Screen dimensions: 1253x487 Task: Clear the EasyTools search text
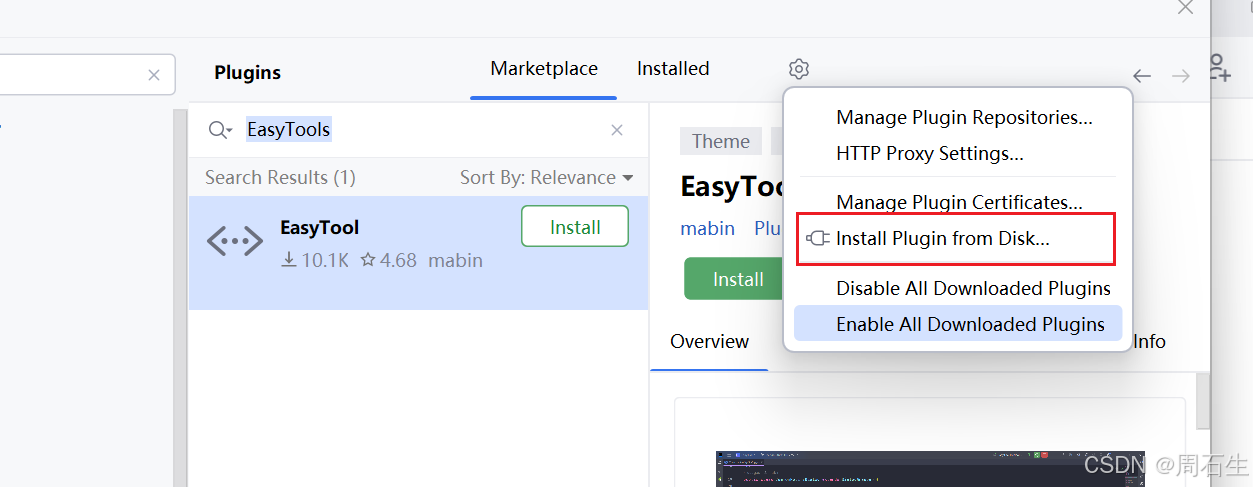[x=617, y=130]
